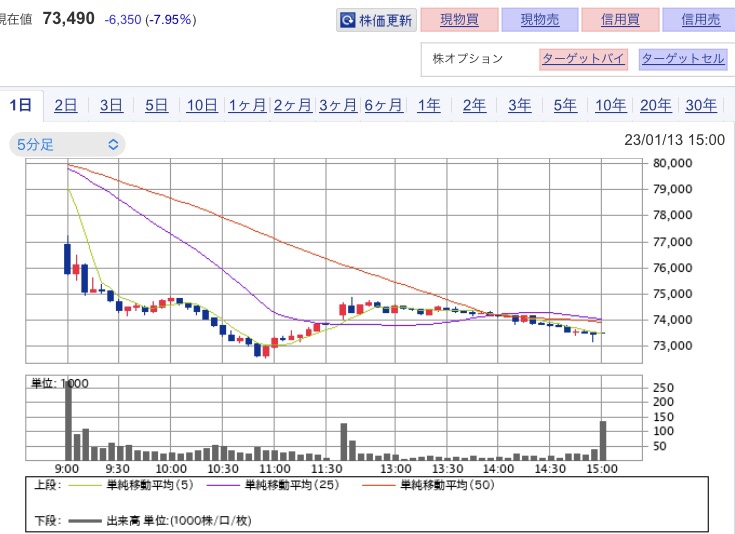Open the 5分足 interval dropdown
The height and width of the screenshot is (534, 735).
(68, 144)
